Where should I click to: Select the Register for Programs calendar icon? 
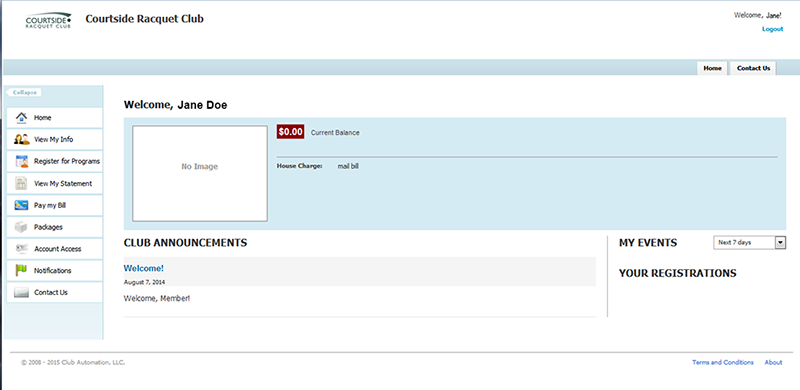[21, 161]
